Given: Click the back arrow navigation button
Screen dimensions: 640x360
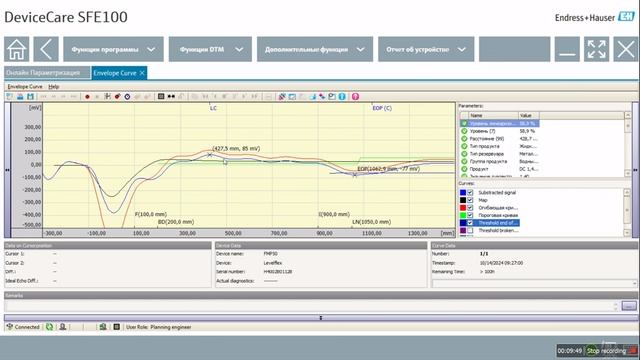Looking at the screenshot, I should [x=46, y=49].
